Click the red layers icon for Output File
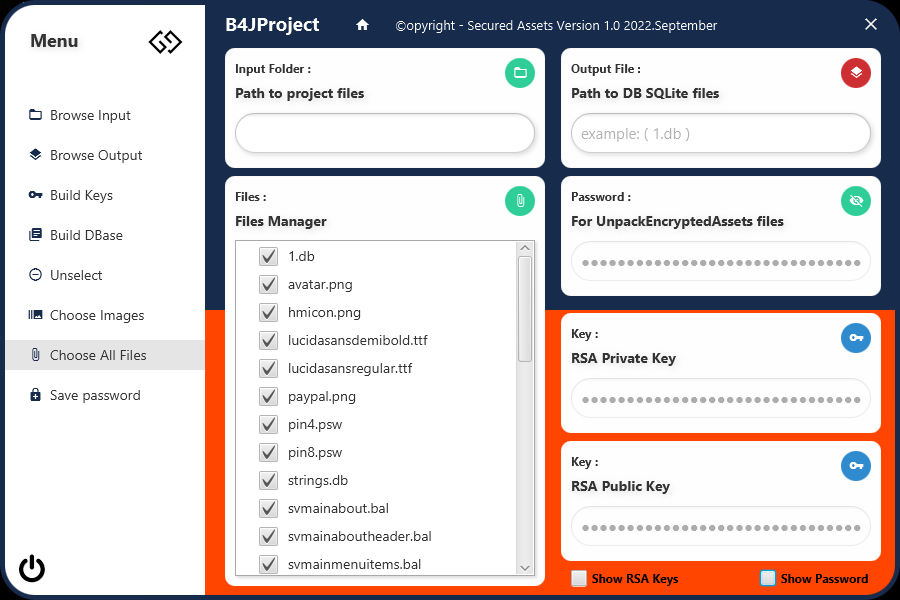This screenshot has height=600, width=900. 856,73
